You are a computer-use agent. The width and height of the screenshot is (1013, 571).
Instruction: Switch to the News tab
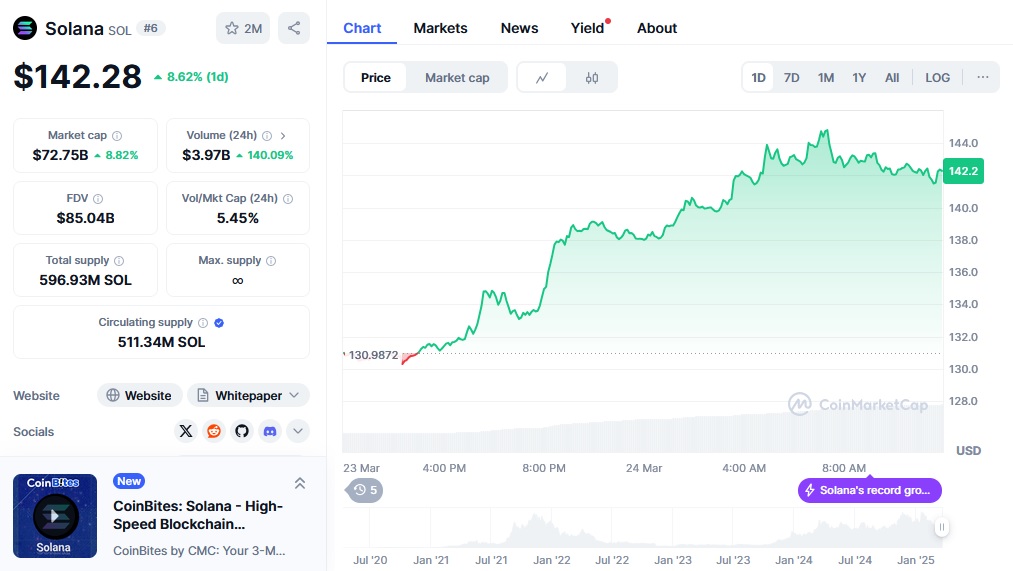coord(519,28)
